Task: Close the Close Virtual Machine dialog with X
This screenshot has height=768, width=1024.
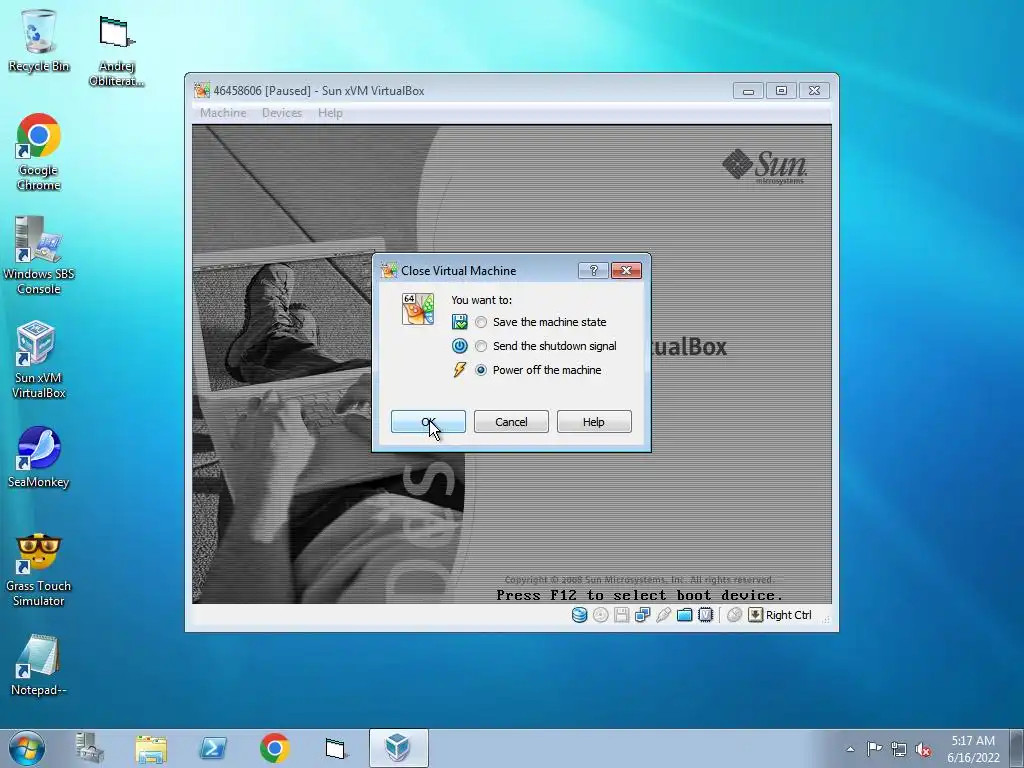Action: pyautogui.click(x=626, y=270)
